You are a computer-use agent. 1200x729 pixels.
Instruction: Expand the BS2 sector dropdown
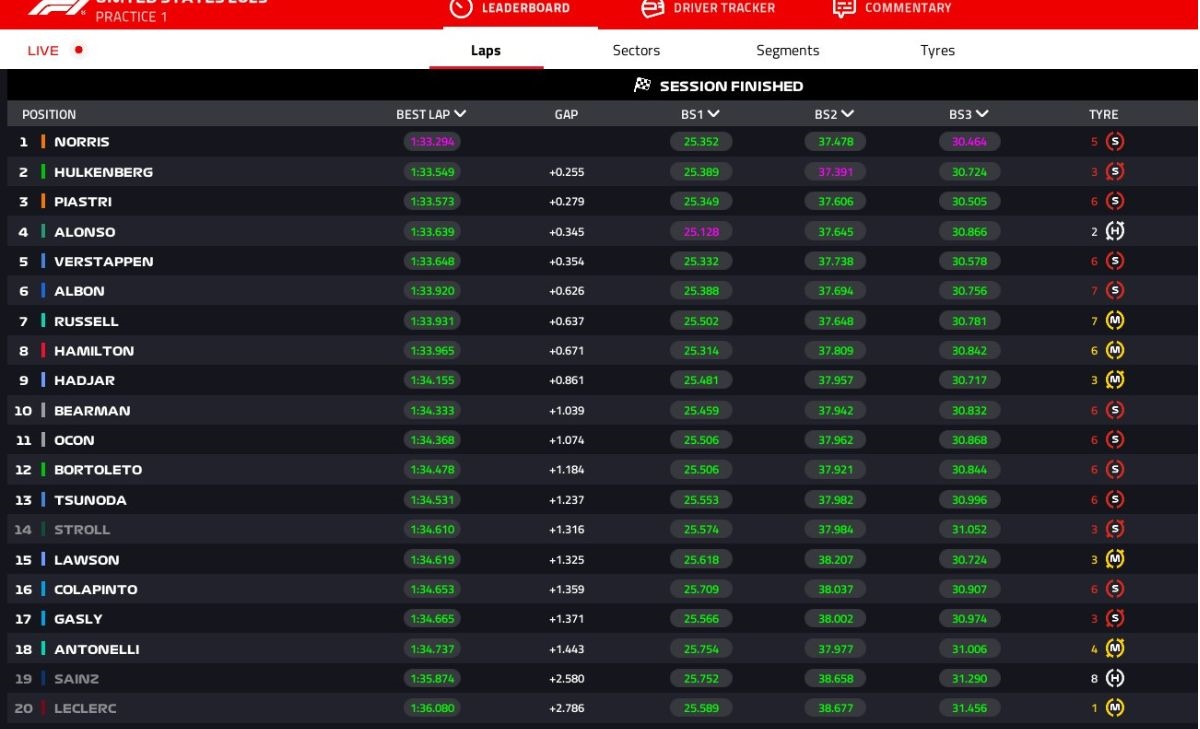[848, 115]
